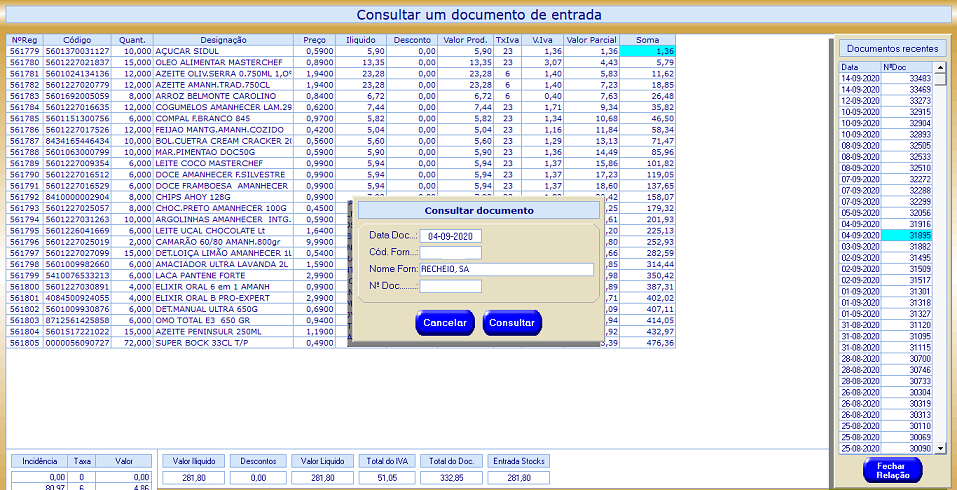Click the Consultar button in dialog

pyautogui.click(x=512, y=323)
